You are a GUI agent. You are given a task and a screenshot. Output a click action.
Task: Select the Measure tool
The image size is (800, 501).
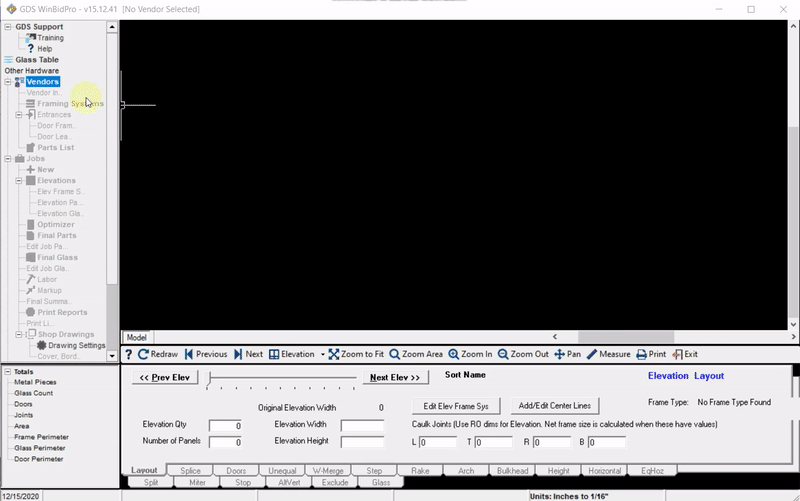point(608,354)
